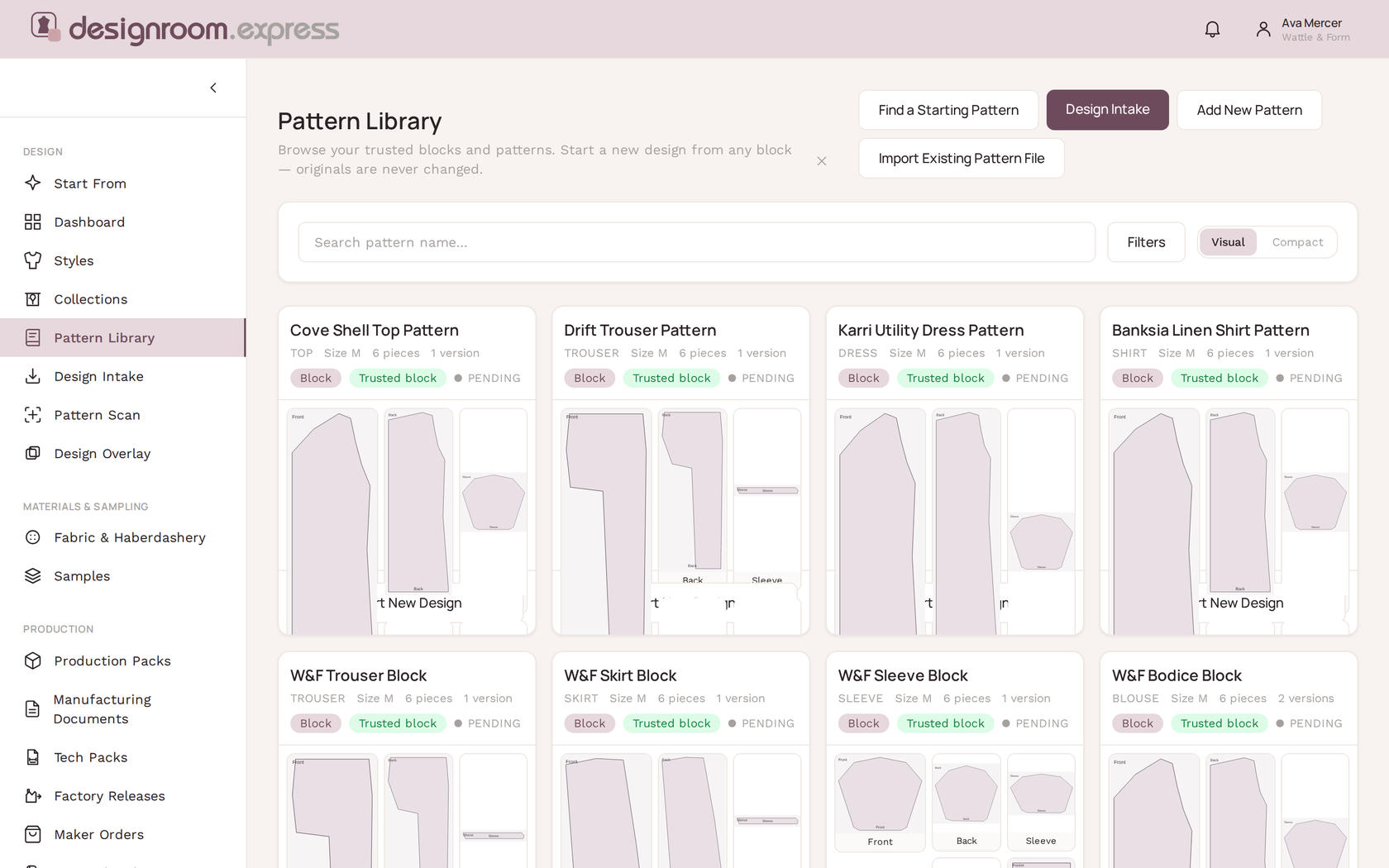Click the Tech Packs icon
Viewport: 1389px width, 868px height.
(x=33, y=757)
